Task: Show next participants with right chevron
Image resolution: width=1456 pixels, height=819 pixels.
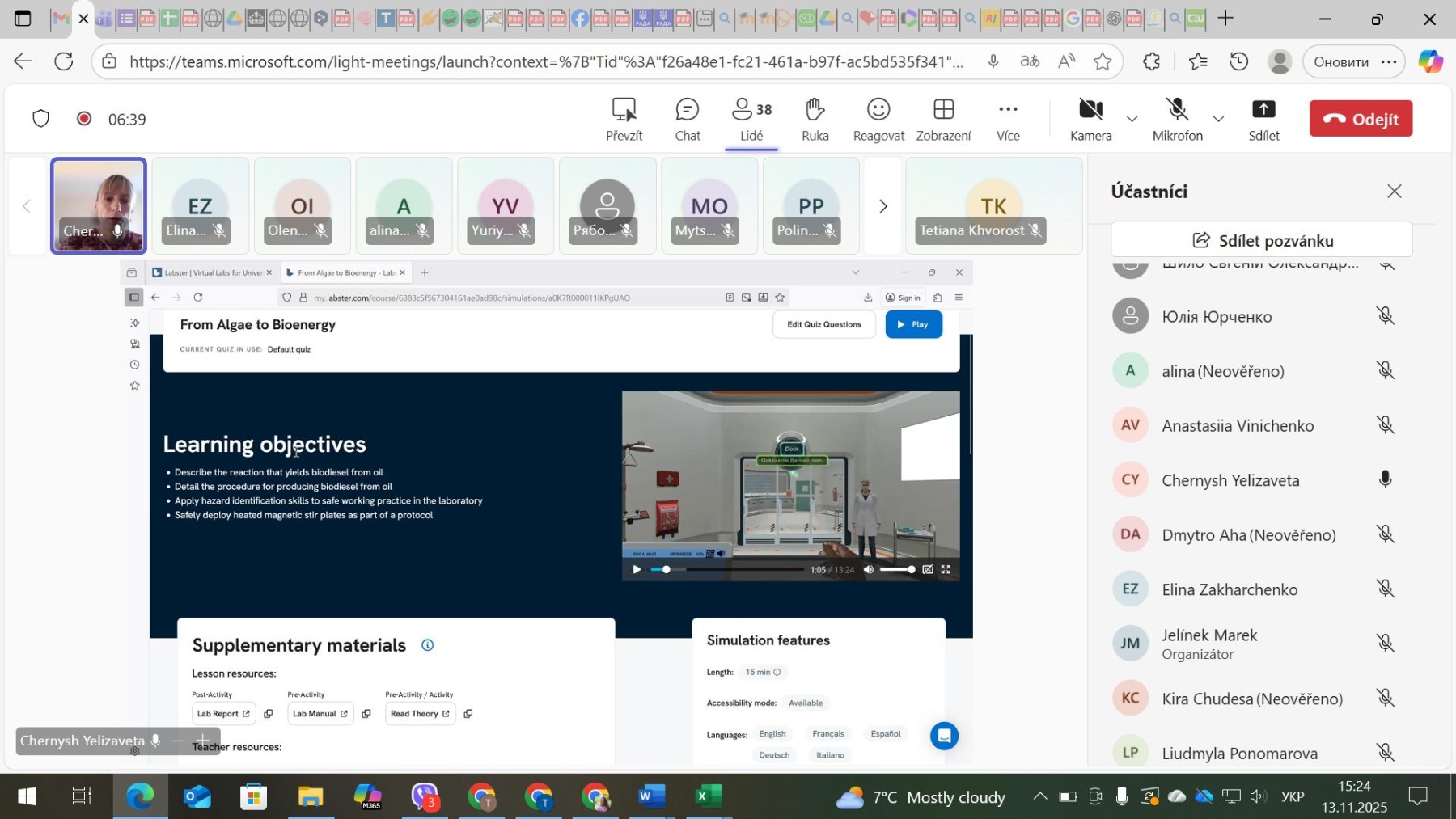Action: (882, 207)
